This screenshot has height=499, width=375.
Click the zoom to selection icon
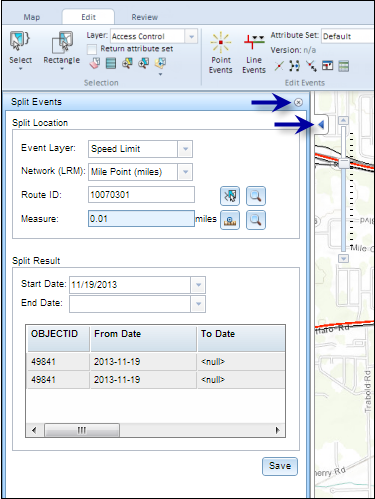coord(160,62)
